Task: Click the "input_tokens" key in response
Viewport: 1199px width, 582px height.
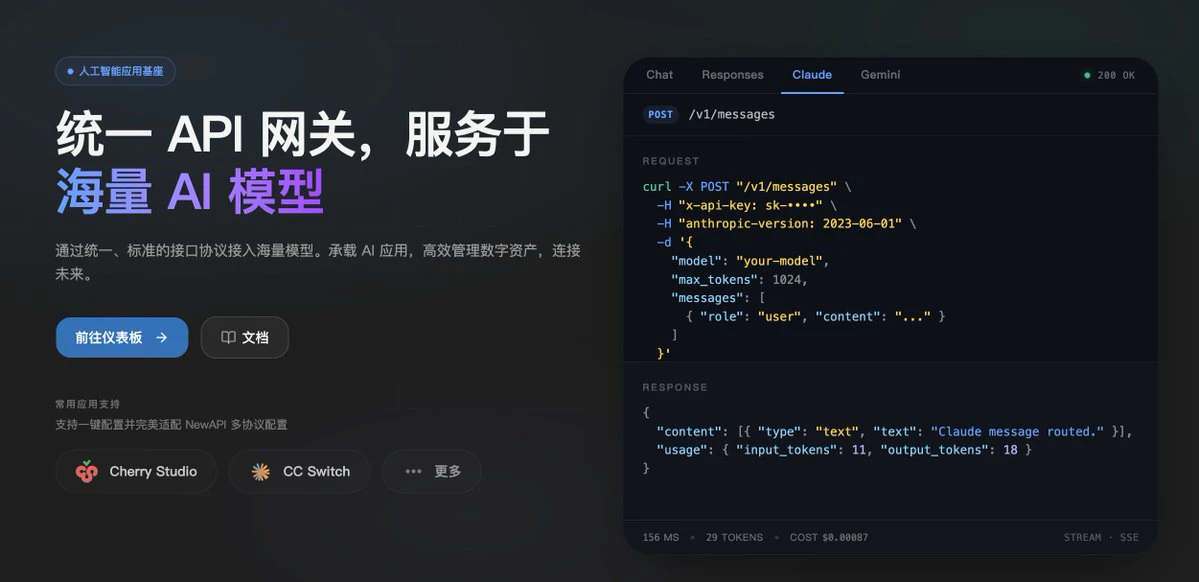Action: tap(786, 450)
